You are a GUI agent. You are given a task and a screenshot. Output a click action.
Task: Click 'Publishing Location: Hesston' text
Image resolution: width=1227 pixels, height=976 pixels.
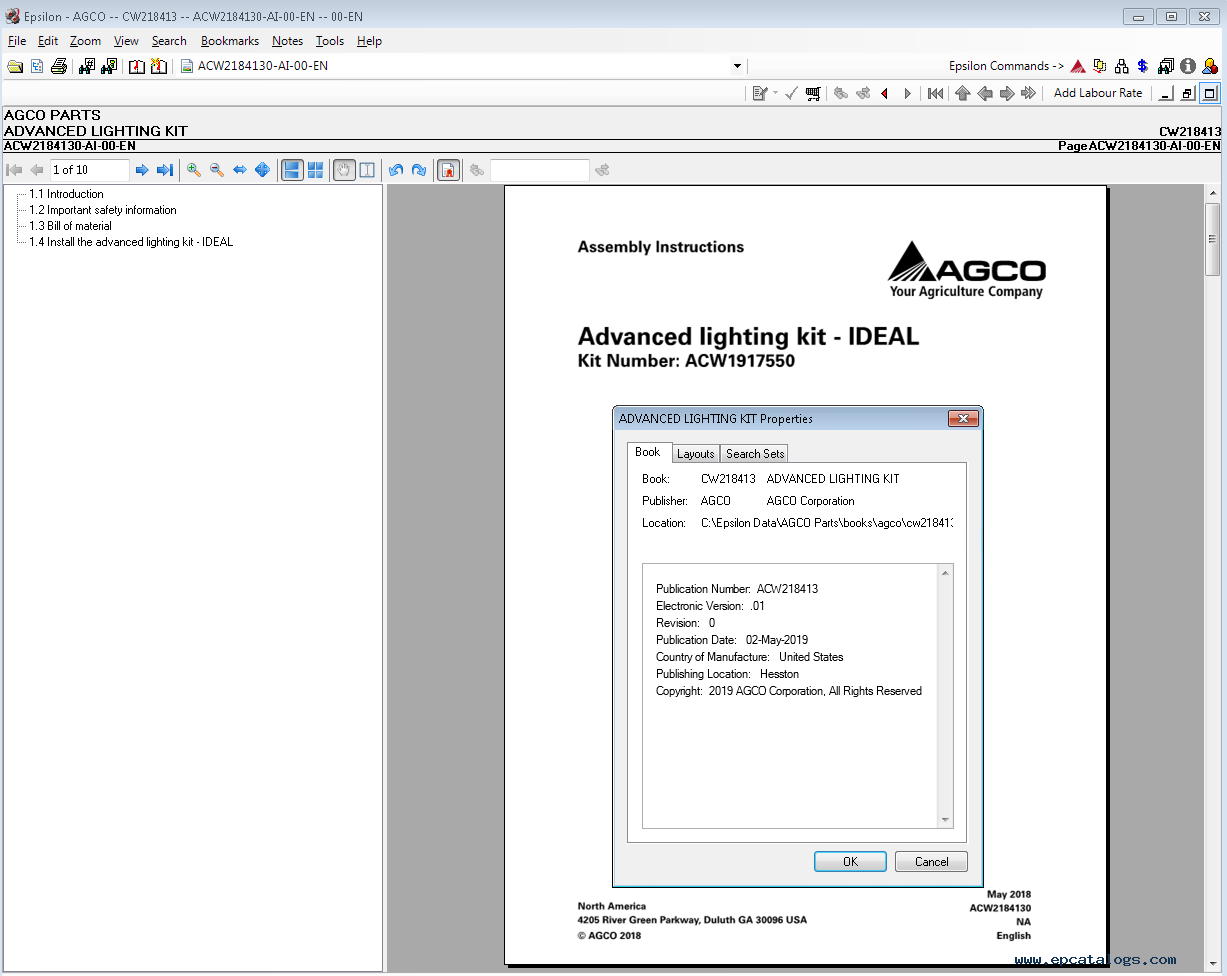[x=727, y=674]
